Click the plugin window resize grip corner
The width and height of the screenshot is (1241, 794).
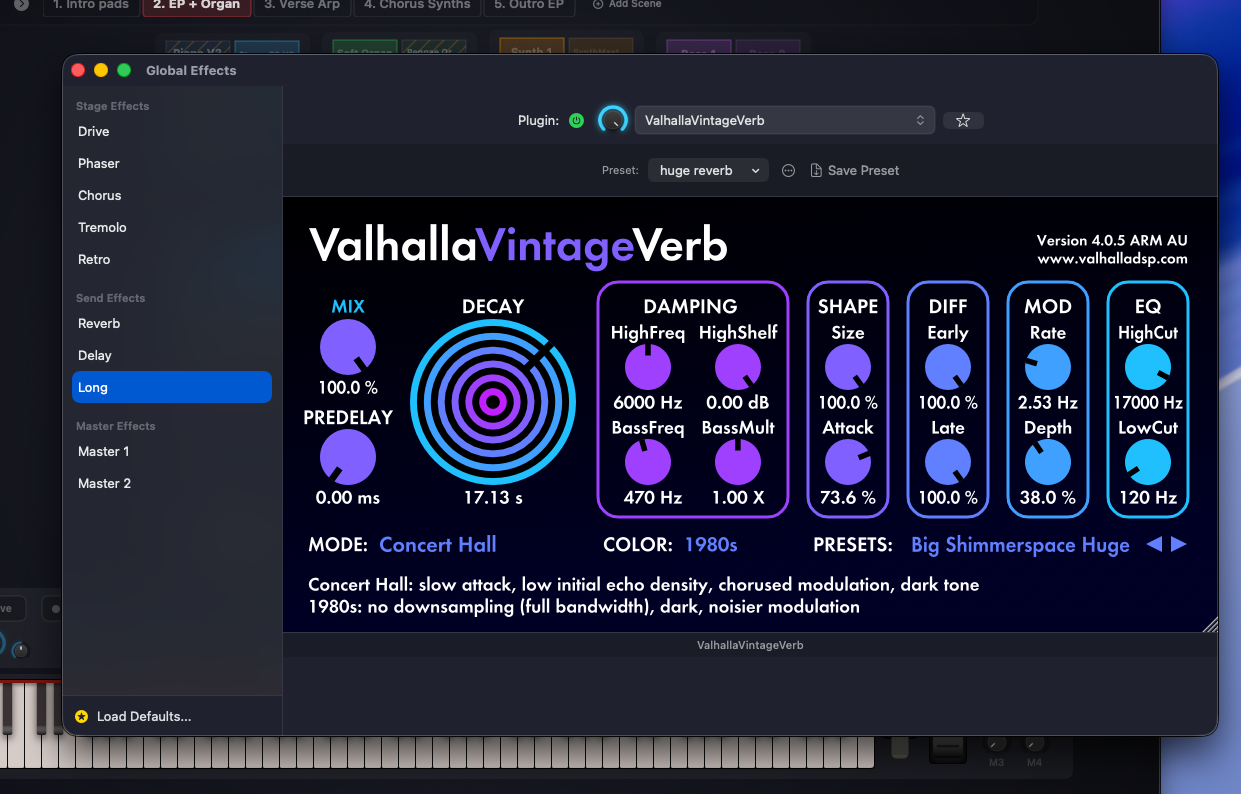pyautogui.click(x=1210, y=624)
